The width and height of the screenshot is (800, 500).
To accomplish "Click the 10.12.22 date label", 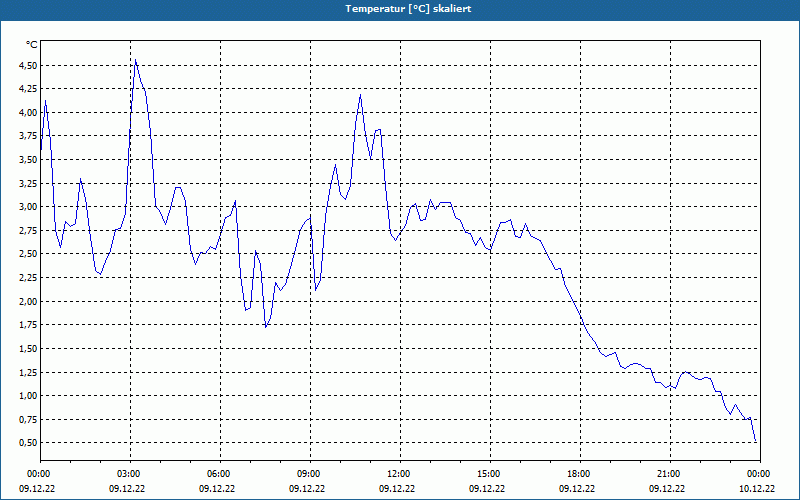I will (757, 488).
